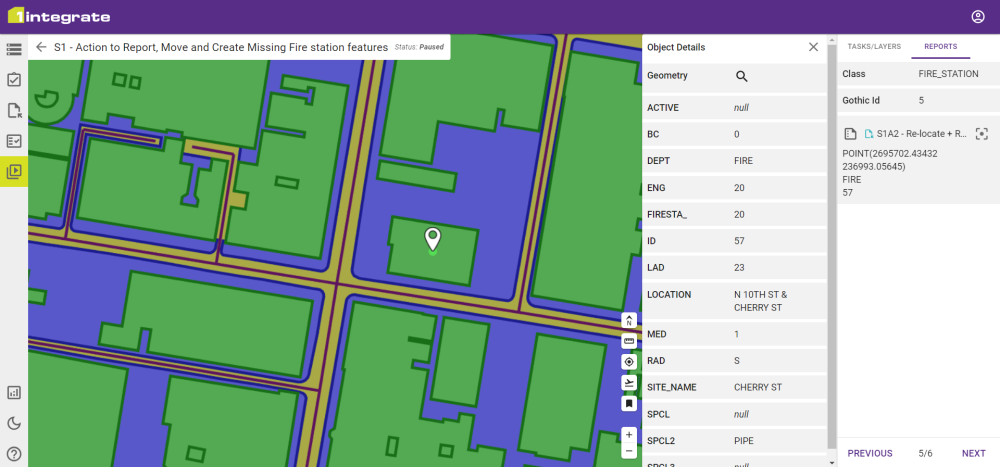Viewport: 1000px width, 467px height.
Task: Click the map fly-to plane icon
Action: 629,382
